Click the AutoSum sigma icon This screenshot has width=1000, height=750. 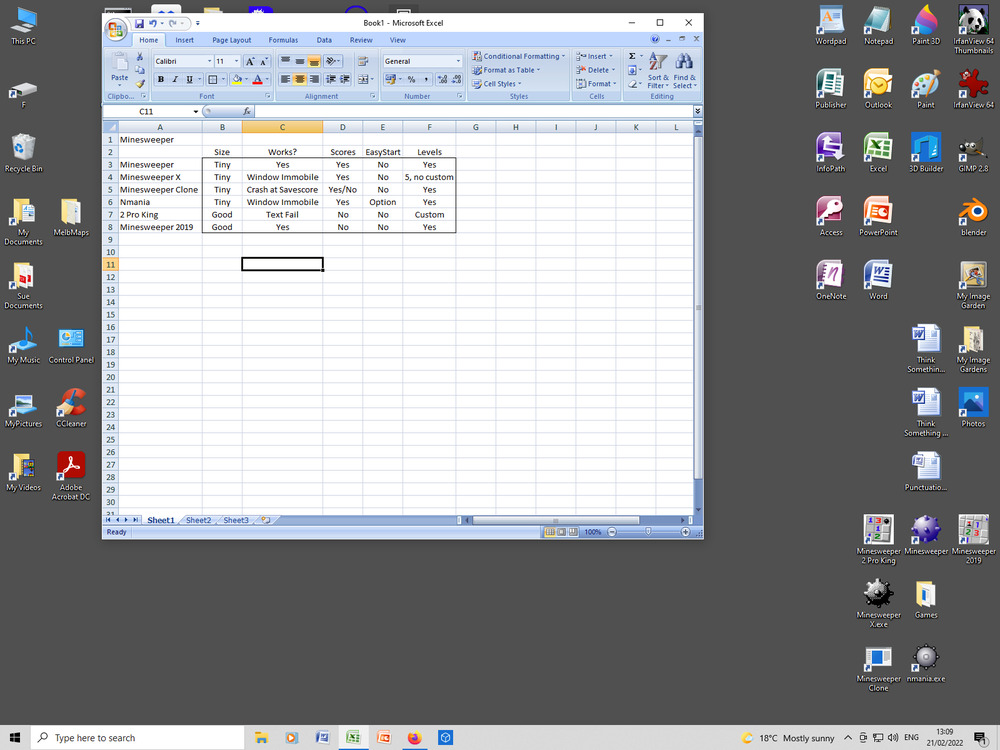(x=632, y=57)
